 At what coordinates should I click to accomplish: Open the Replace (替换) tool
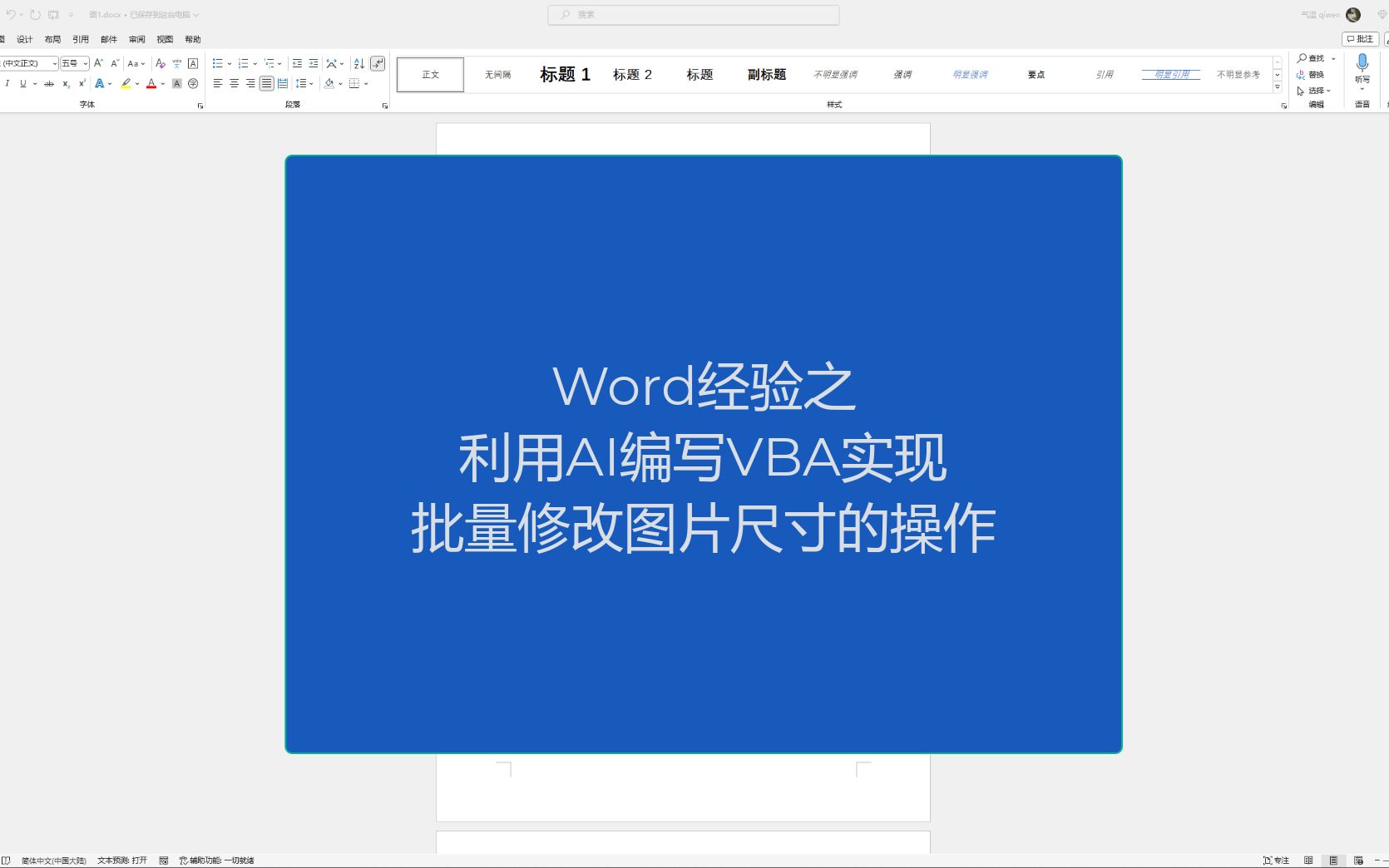(1314, 75)
